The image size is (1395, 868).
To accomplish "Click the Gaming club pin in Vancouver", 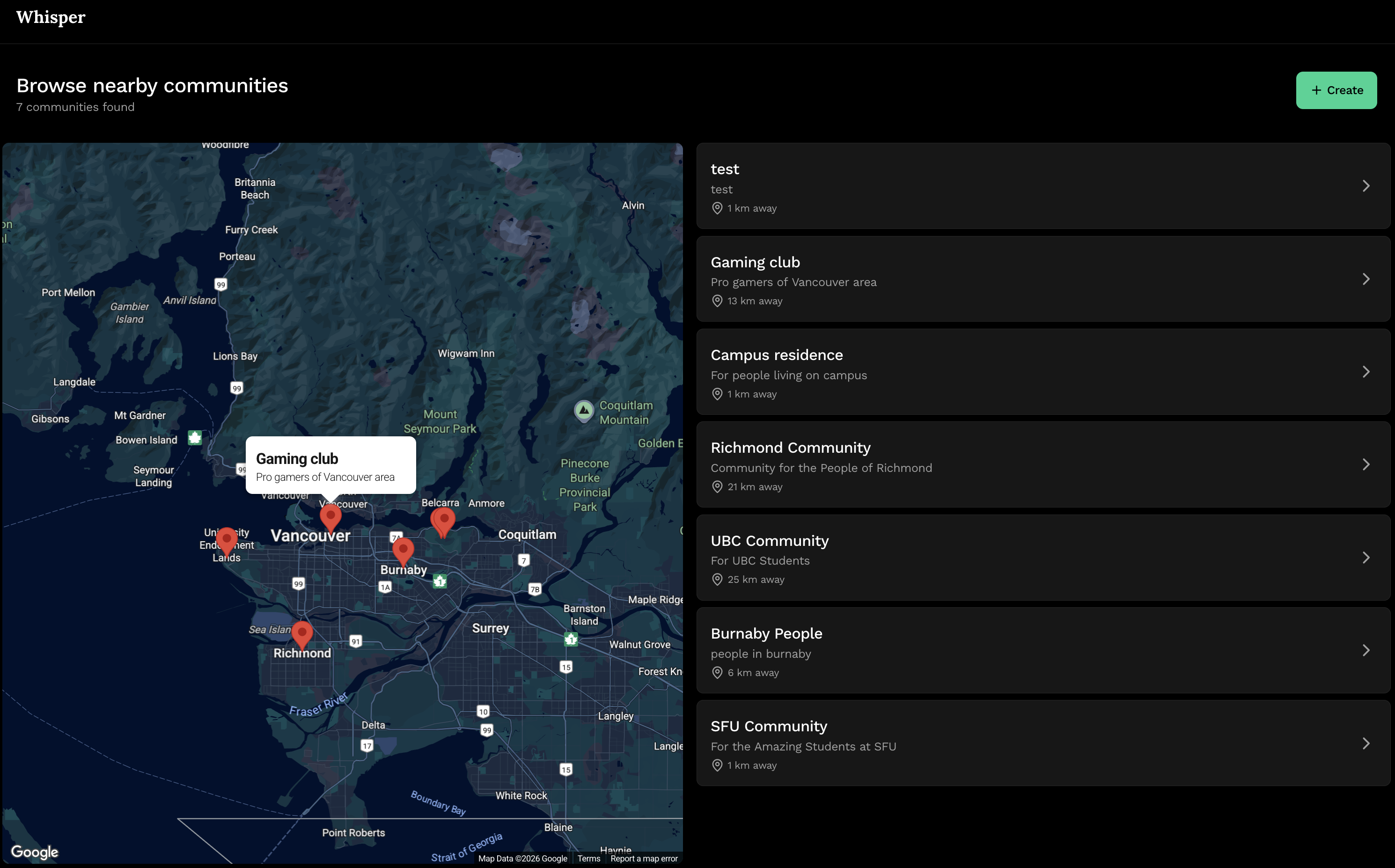I will [x=330, y=516].
